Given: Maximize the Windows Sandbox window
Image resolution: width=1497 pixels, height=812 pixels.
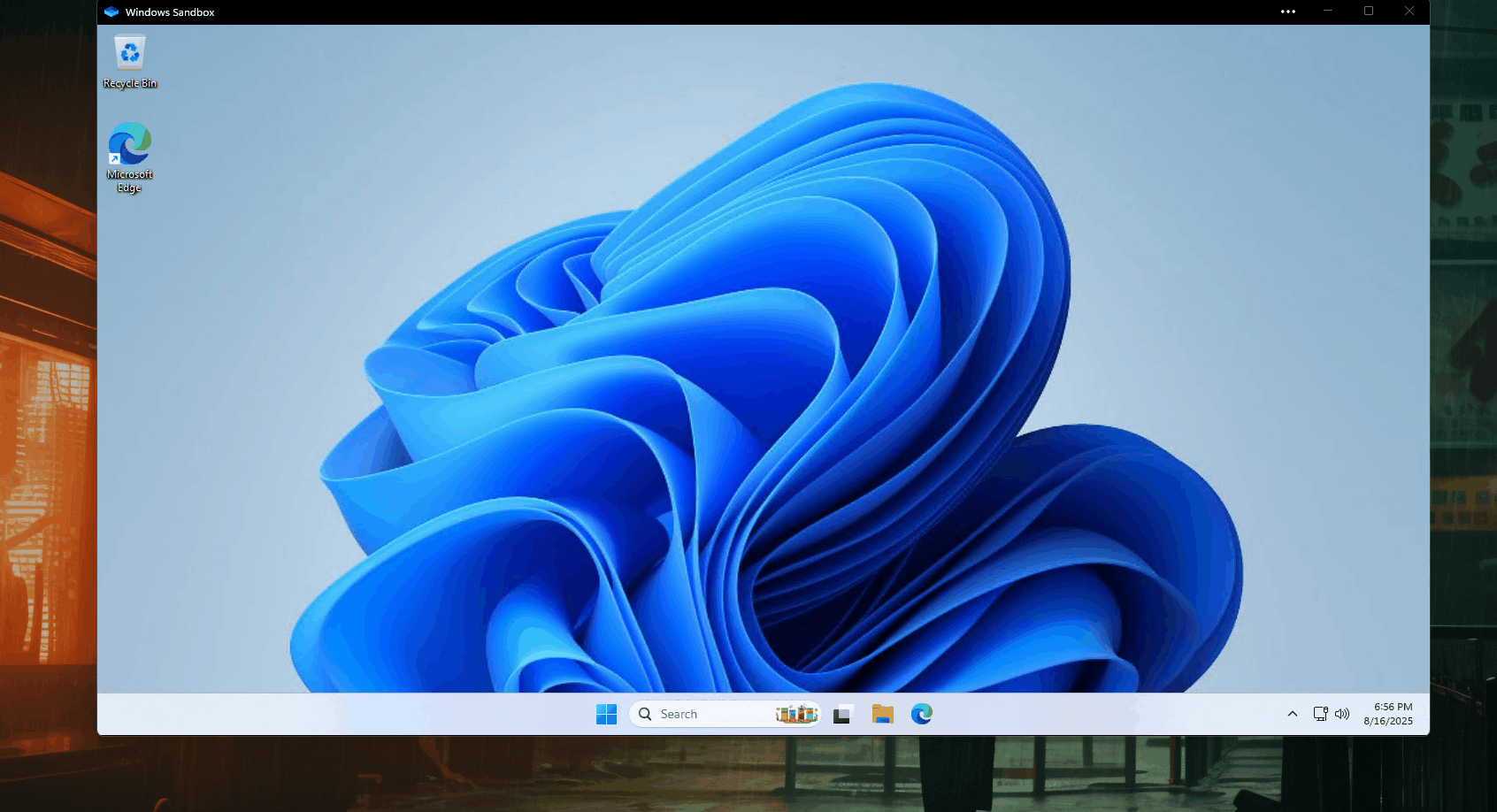Looking at the screenshot, I should click(1369, 11).
